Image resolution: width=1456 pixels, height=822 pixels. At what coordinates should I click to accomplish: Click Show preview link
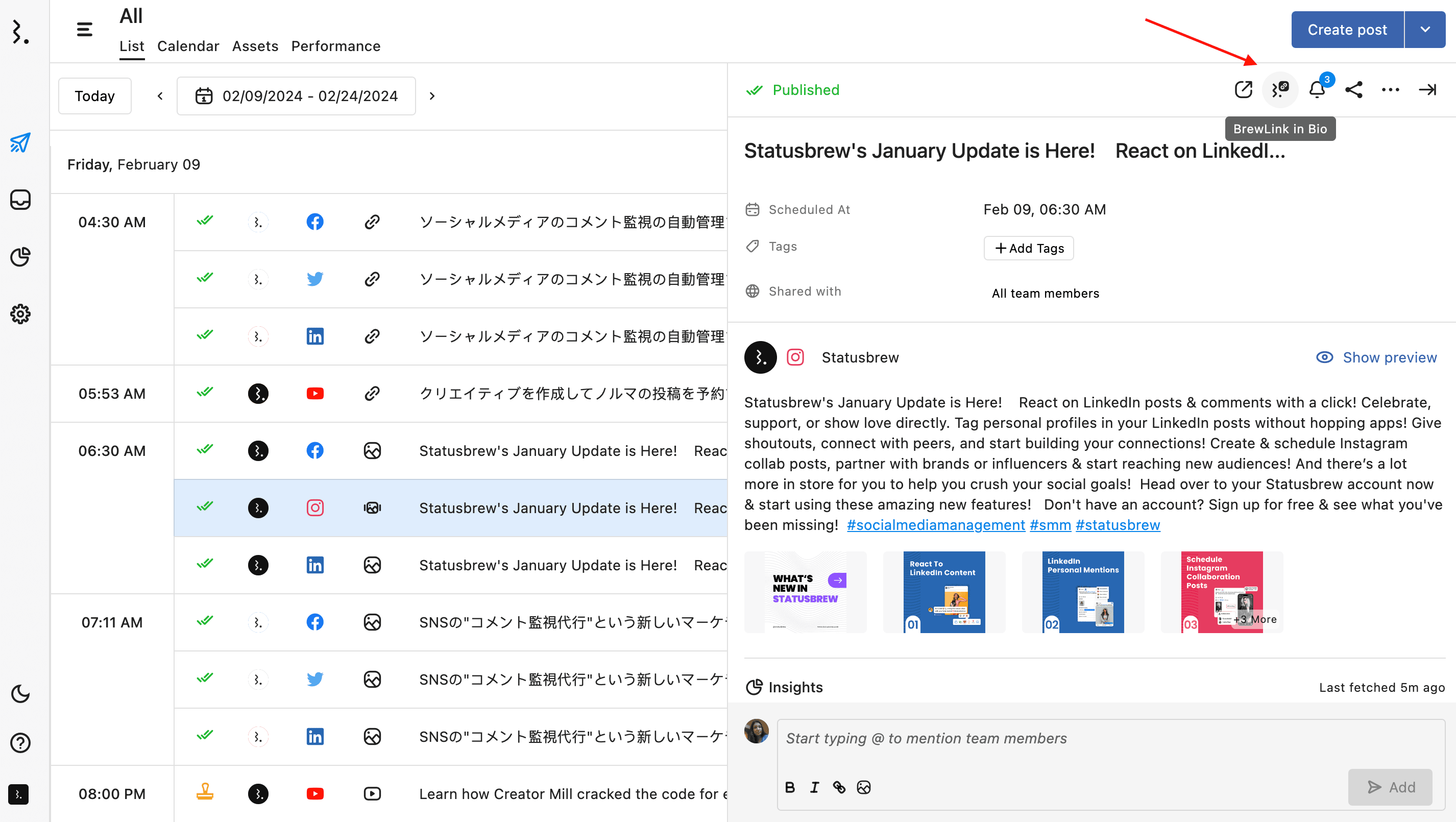[x=1376, y=357]
